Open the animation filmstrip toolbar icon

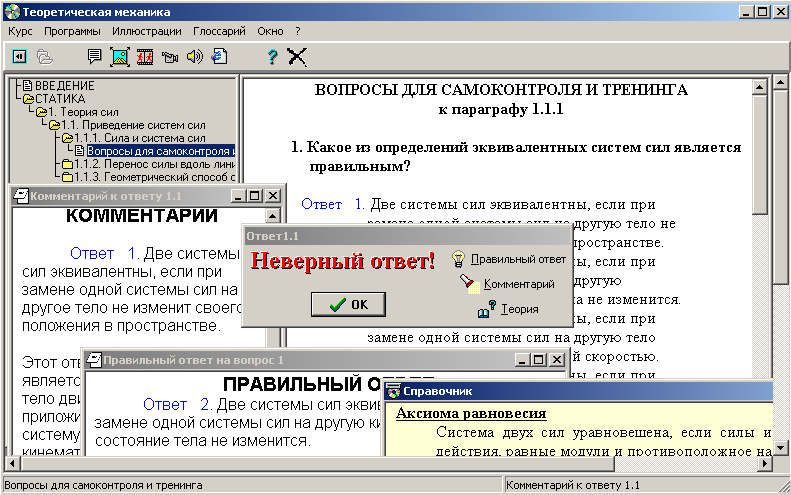tap(145, 57)
